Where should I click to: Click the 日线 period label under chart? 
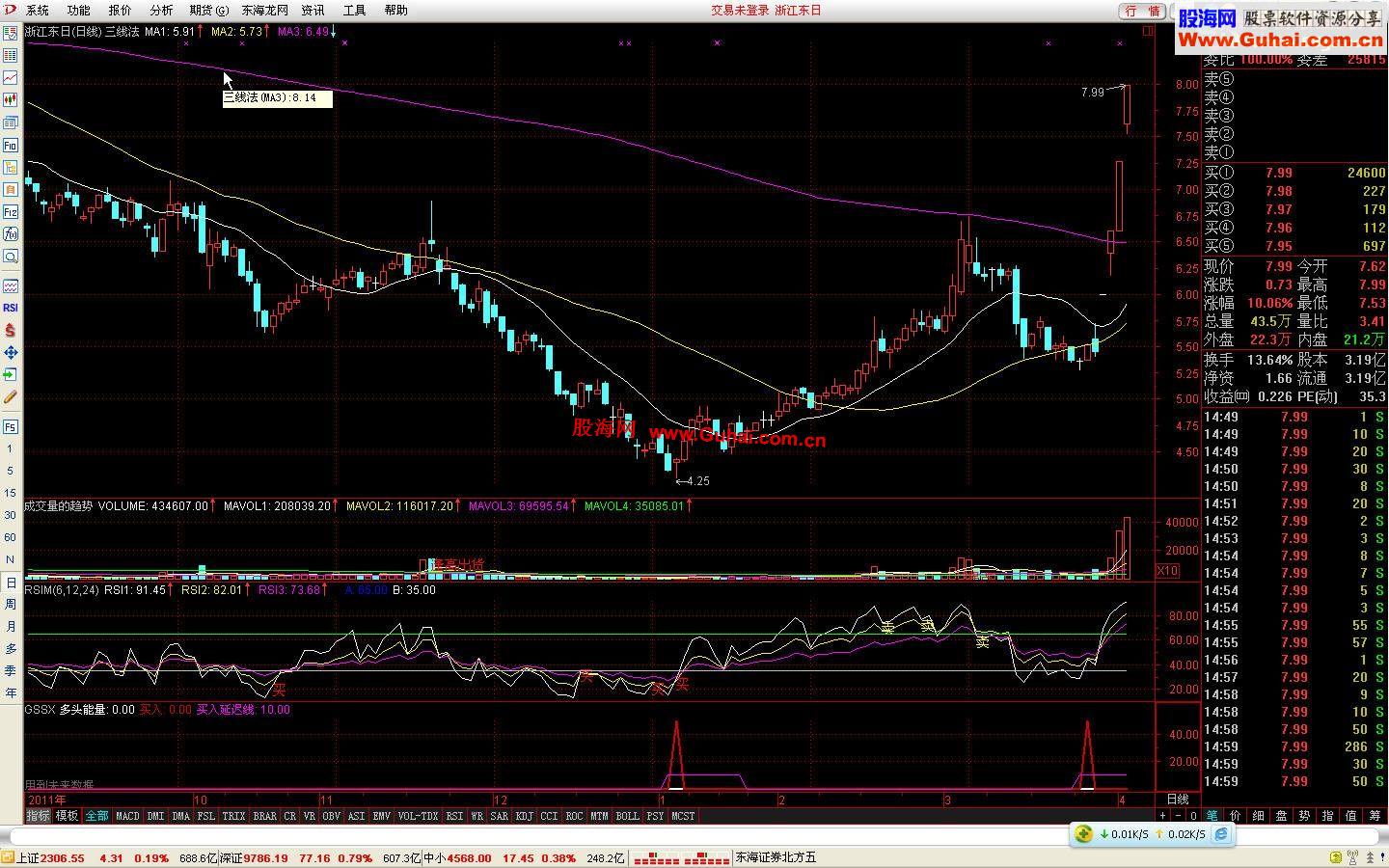coord(1178,800)
